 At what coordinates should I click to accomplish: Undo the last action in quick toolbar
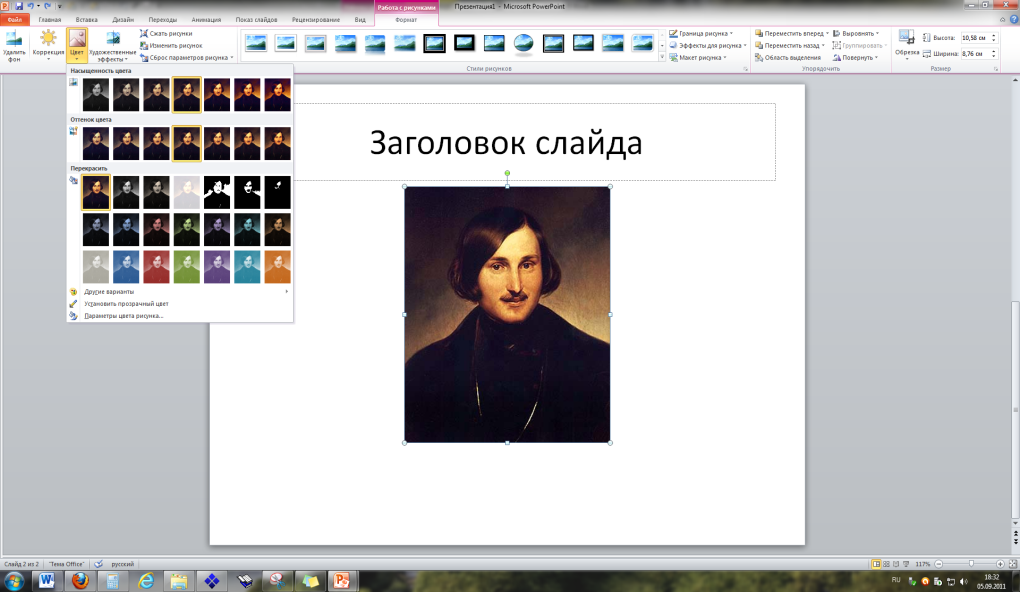click(30, 6)
